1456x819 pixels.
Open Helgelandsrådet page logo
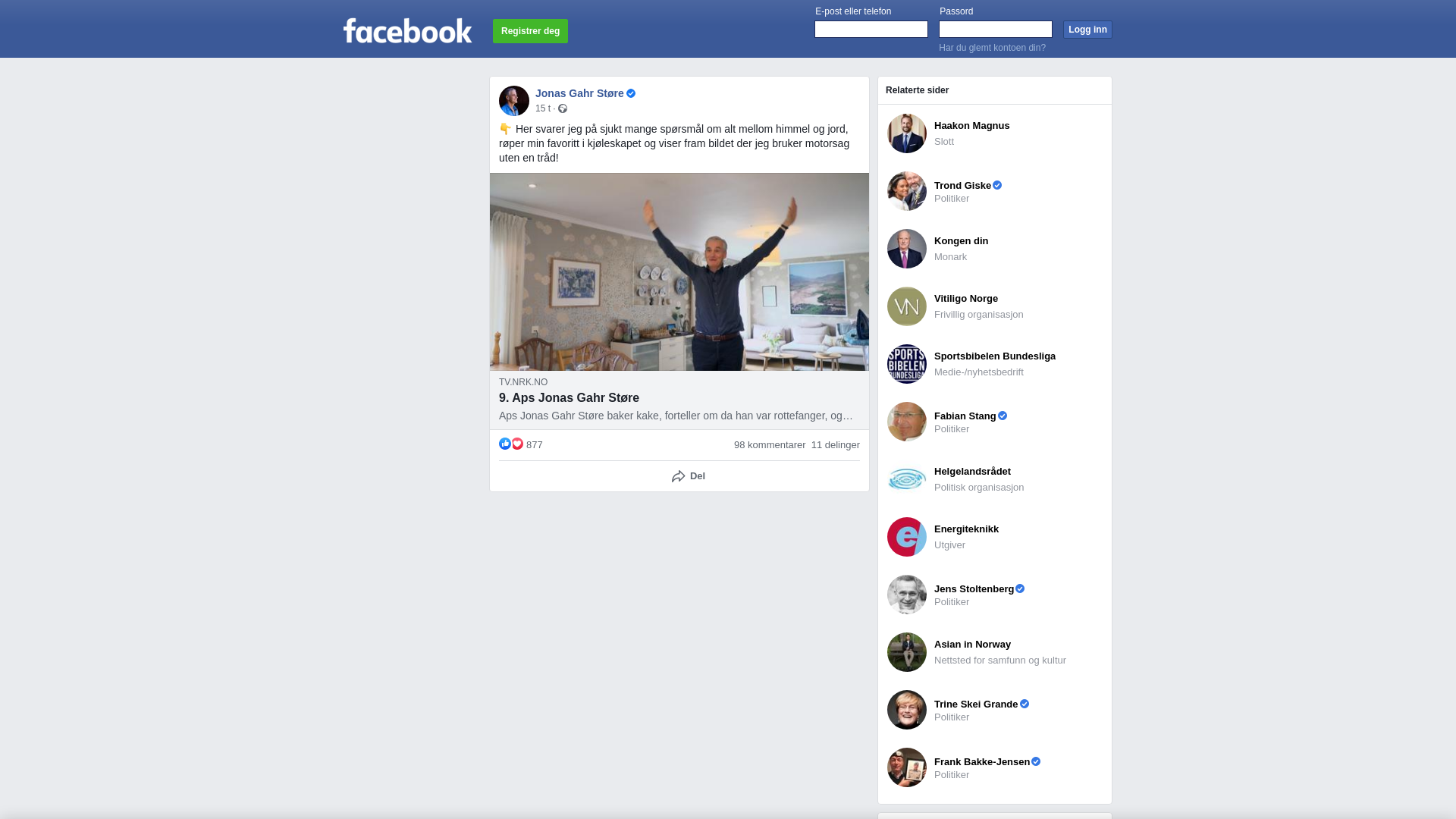point(907,479)
